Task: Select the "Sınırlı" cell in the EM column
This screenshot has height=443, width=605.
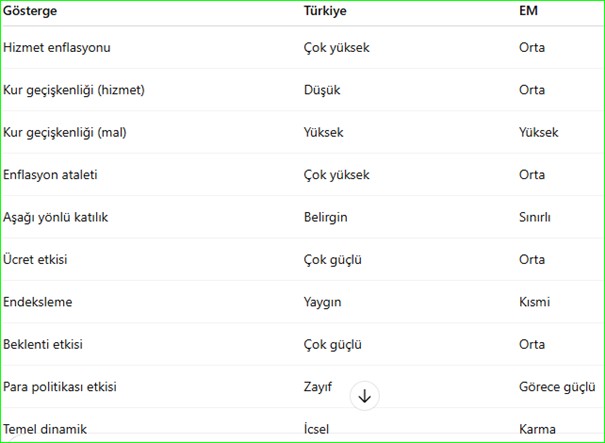Action: [535, 217]
